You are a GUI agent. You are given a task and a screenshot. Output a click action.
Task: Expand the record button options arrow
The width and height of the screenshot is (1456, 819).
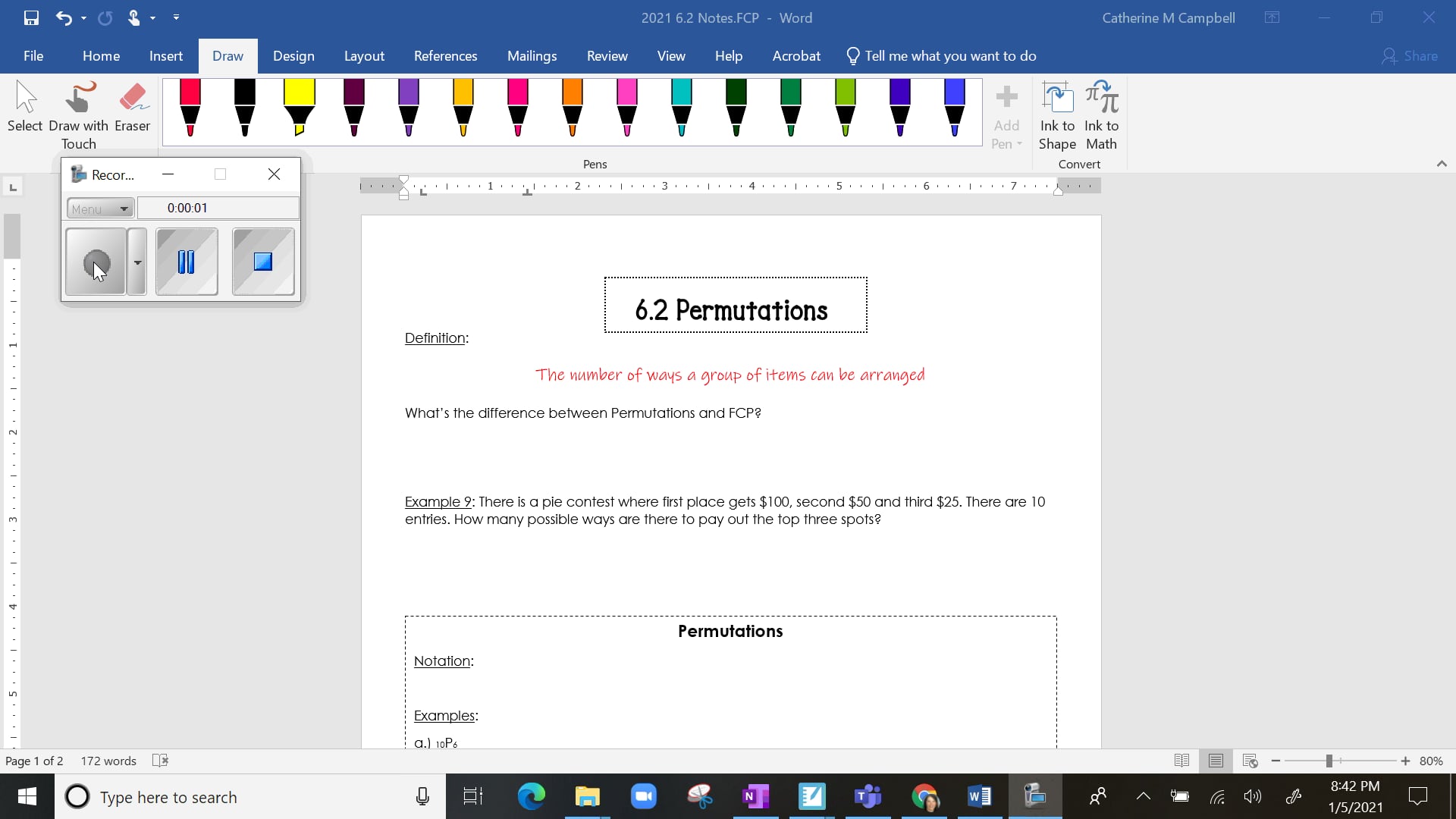136,262
